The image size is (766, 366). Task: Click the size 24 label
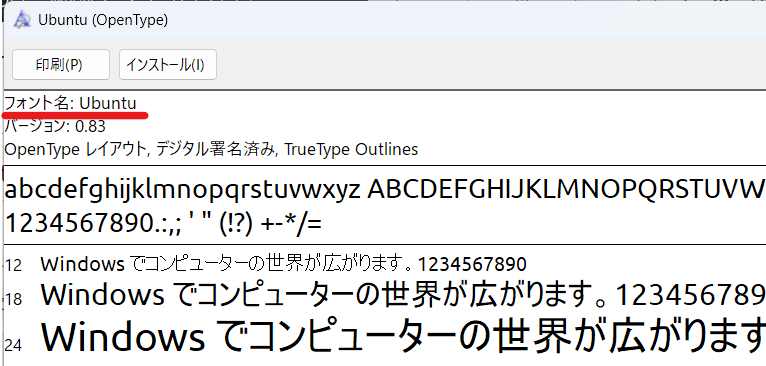click(14, 345)
